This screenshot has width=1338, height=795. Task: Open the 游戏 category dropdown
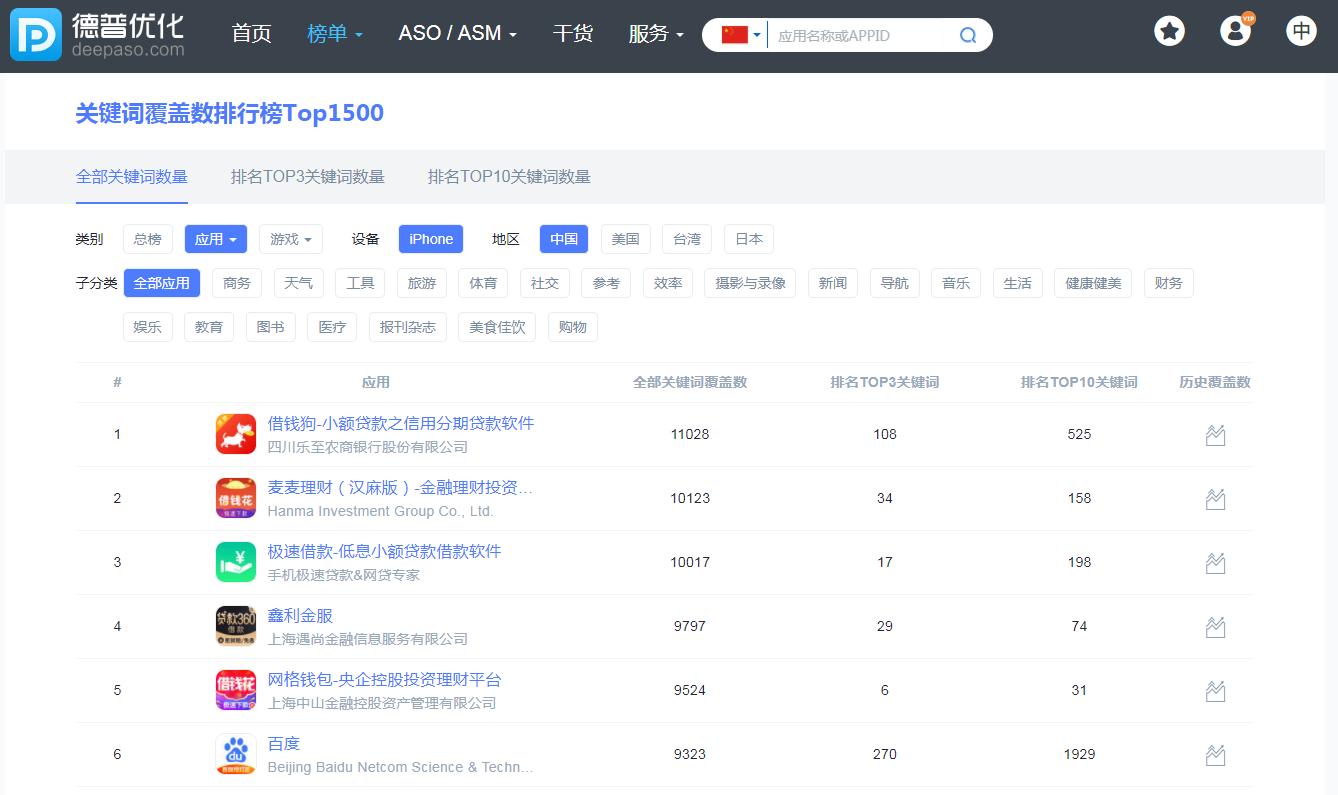tap(291, 239)
